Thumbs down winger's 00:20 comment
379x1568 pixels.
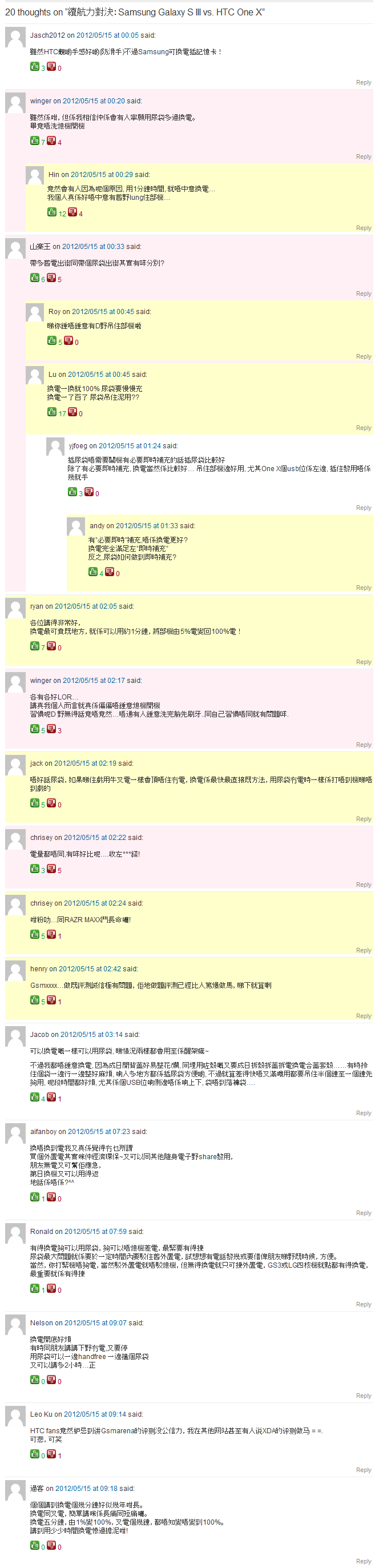[x=52, y=140]
